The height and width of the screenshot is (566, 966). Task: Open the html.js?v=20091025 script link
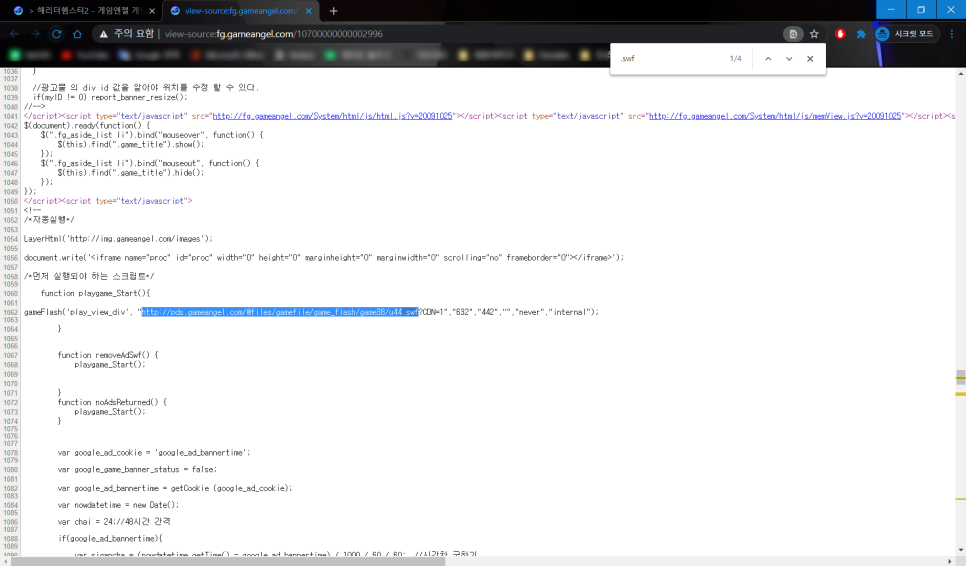coord(332,116)
